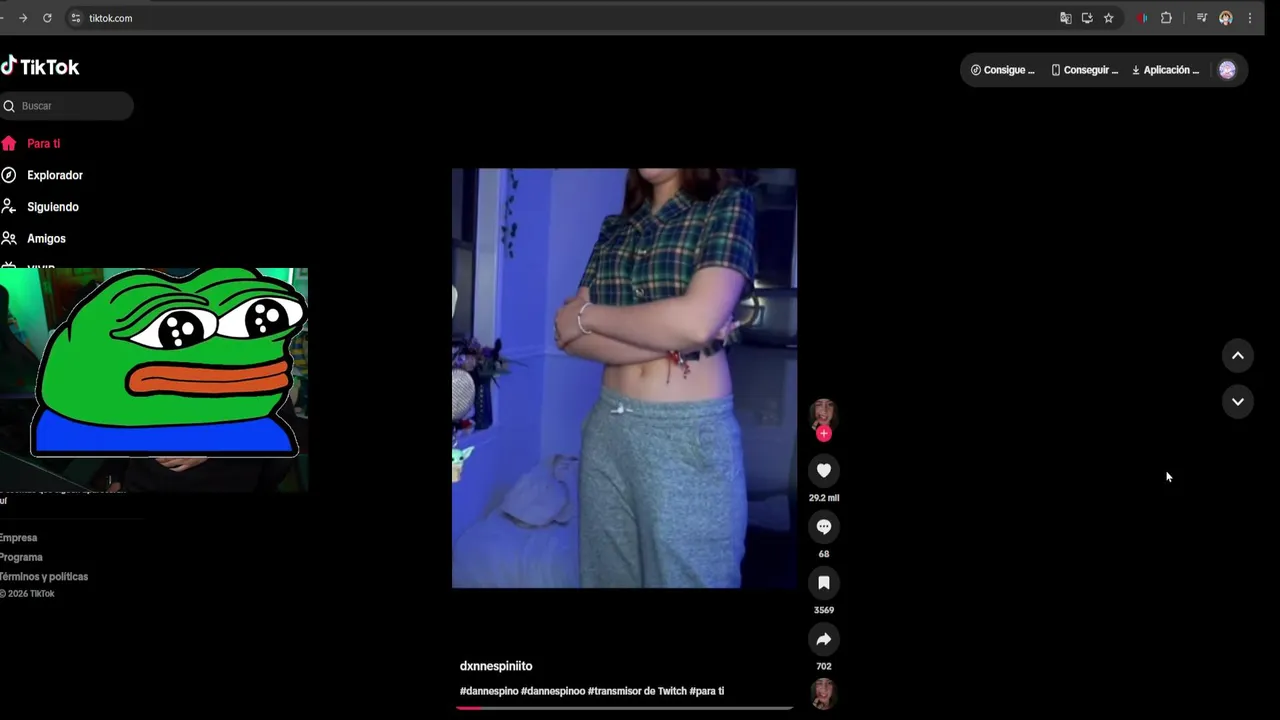Expand Términos y políticas footer section

44,577
